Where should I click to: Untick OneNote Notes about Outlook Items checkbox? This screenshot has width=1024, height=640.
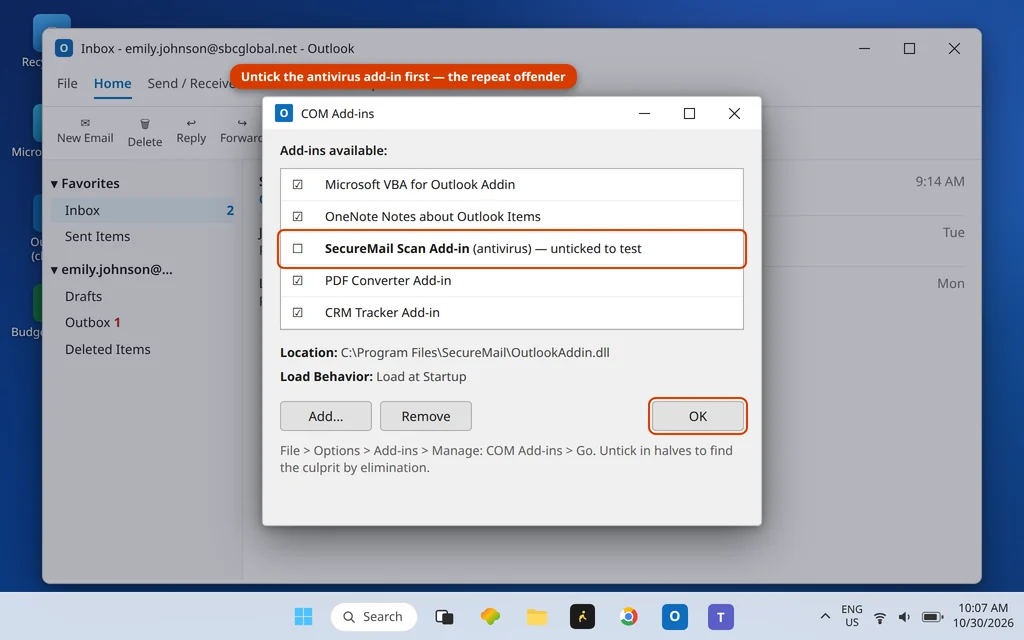pos(298,217)
